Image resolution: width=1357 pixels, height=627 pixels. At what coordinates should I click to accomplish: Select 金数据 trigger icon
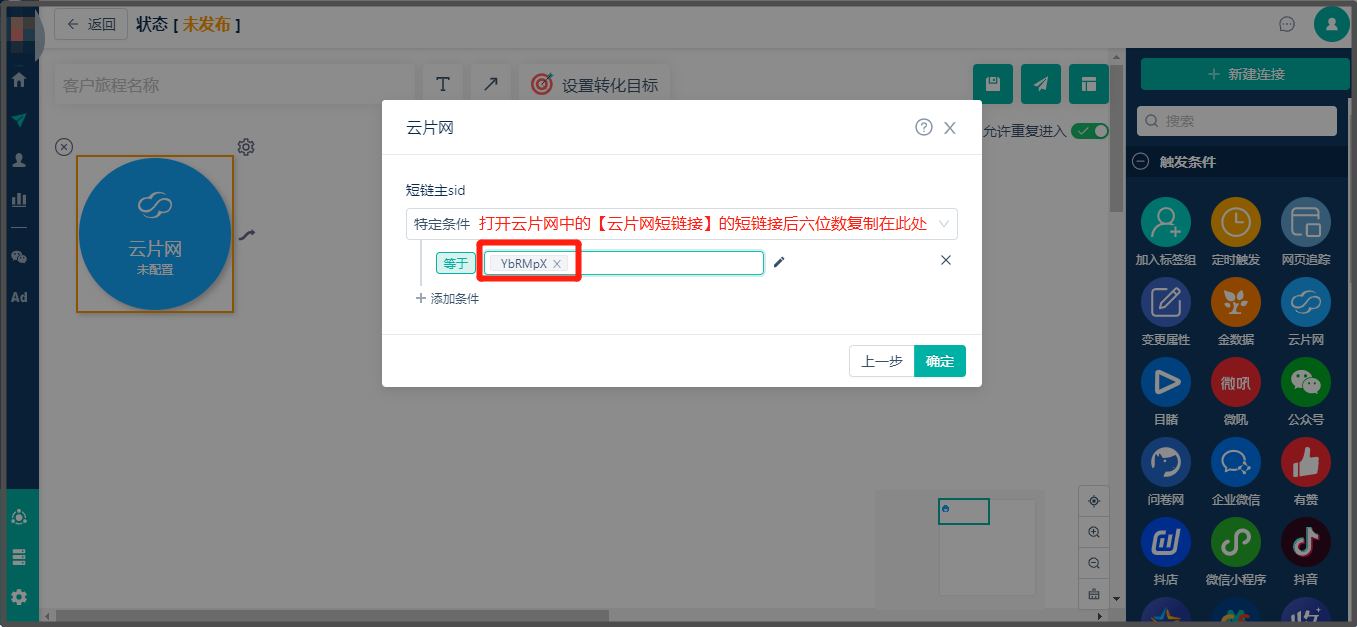1236,302
